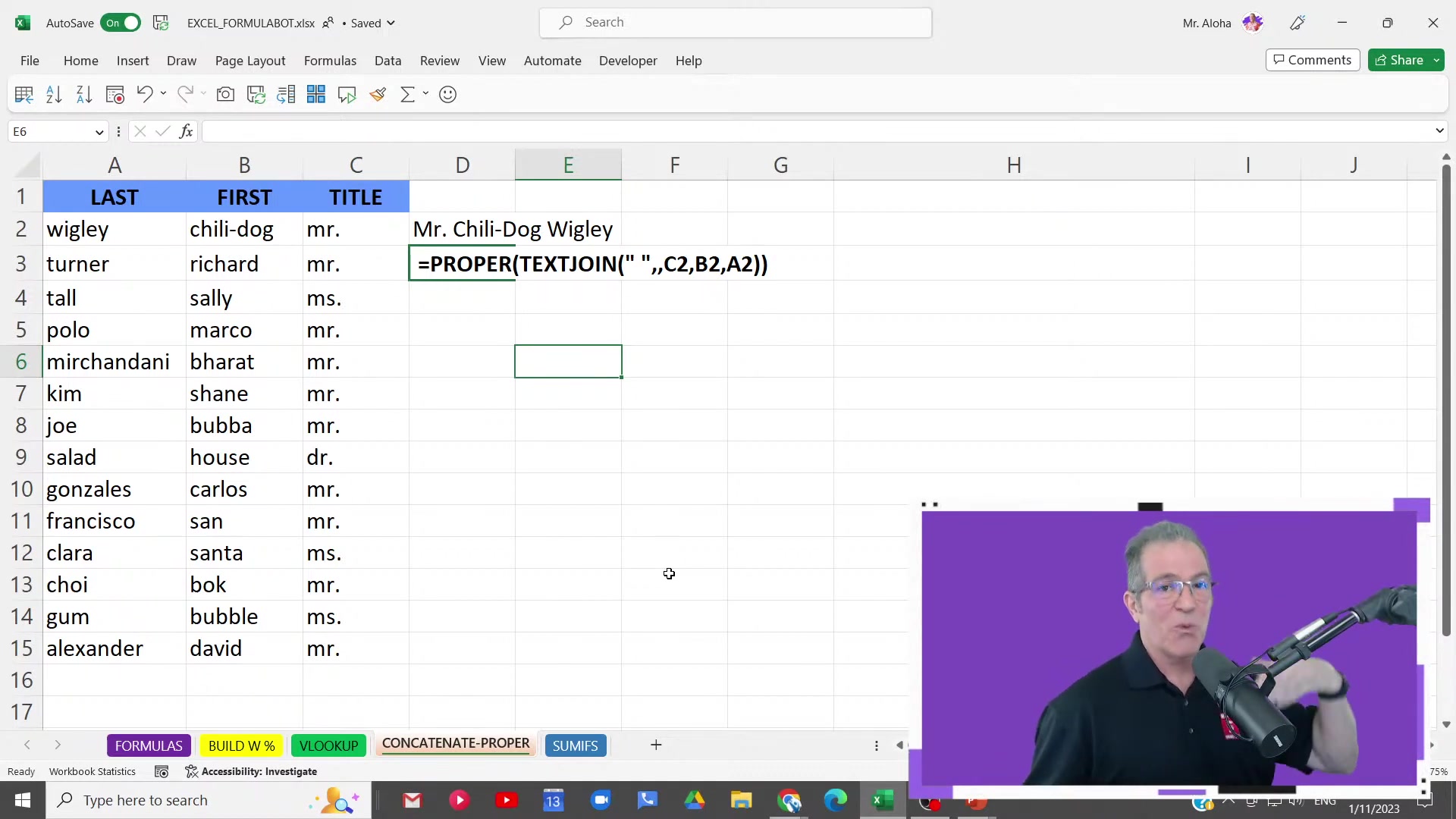Open Chrome from the taskbar

[789, 800]
